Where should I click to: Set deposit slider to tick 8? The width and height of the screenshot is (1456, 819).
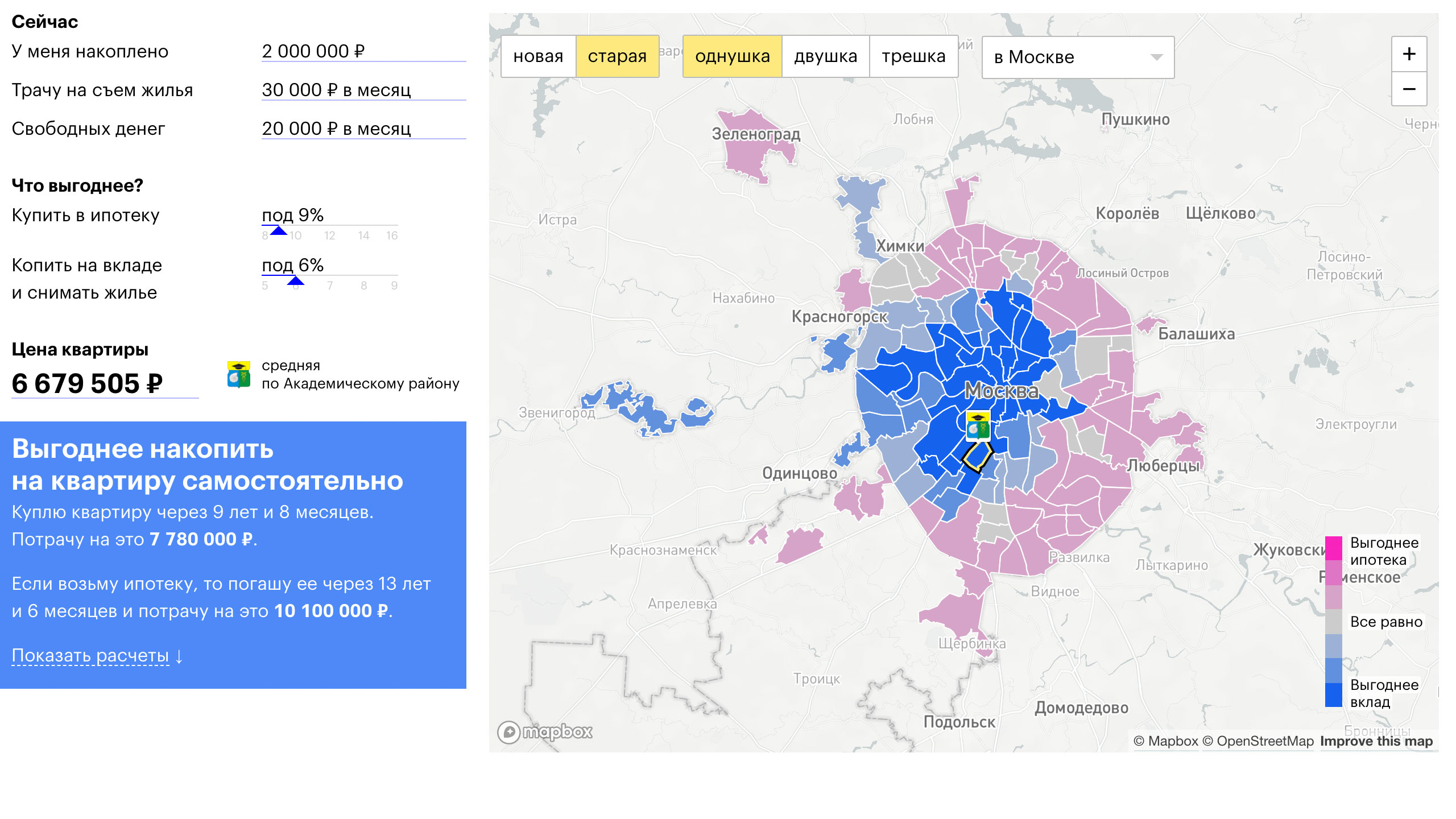point(363,286)
